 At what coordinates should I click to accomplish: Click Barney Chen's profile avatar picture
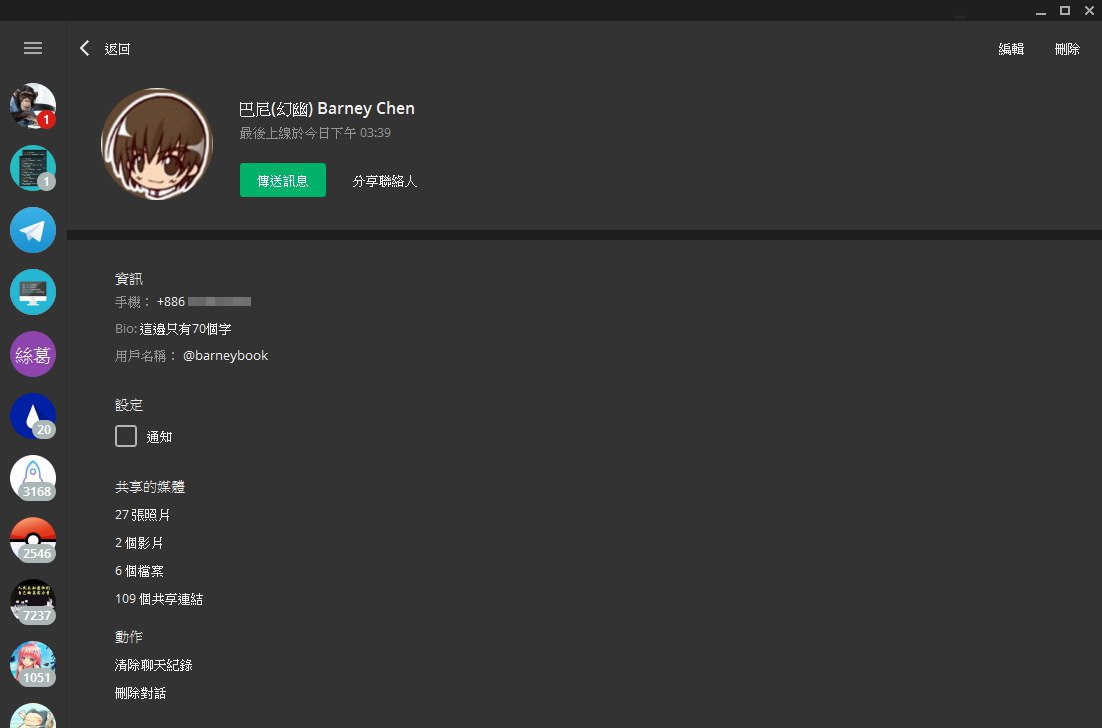point(157,144)
